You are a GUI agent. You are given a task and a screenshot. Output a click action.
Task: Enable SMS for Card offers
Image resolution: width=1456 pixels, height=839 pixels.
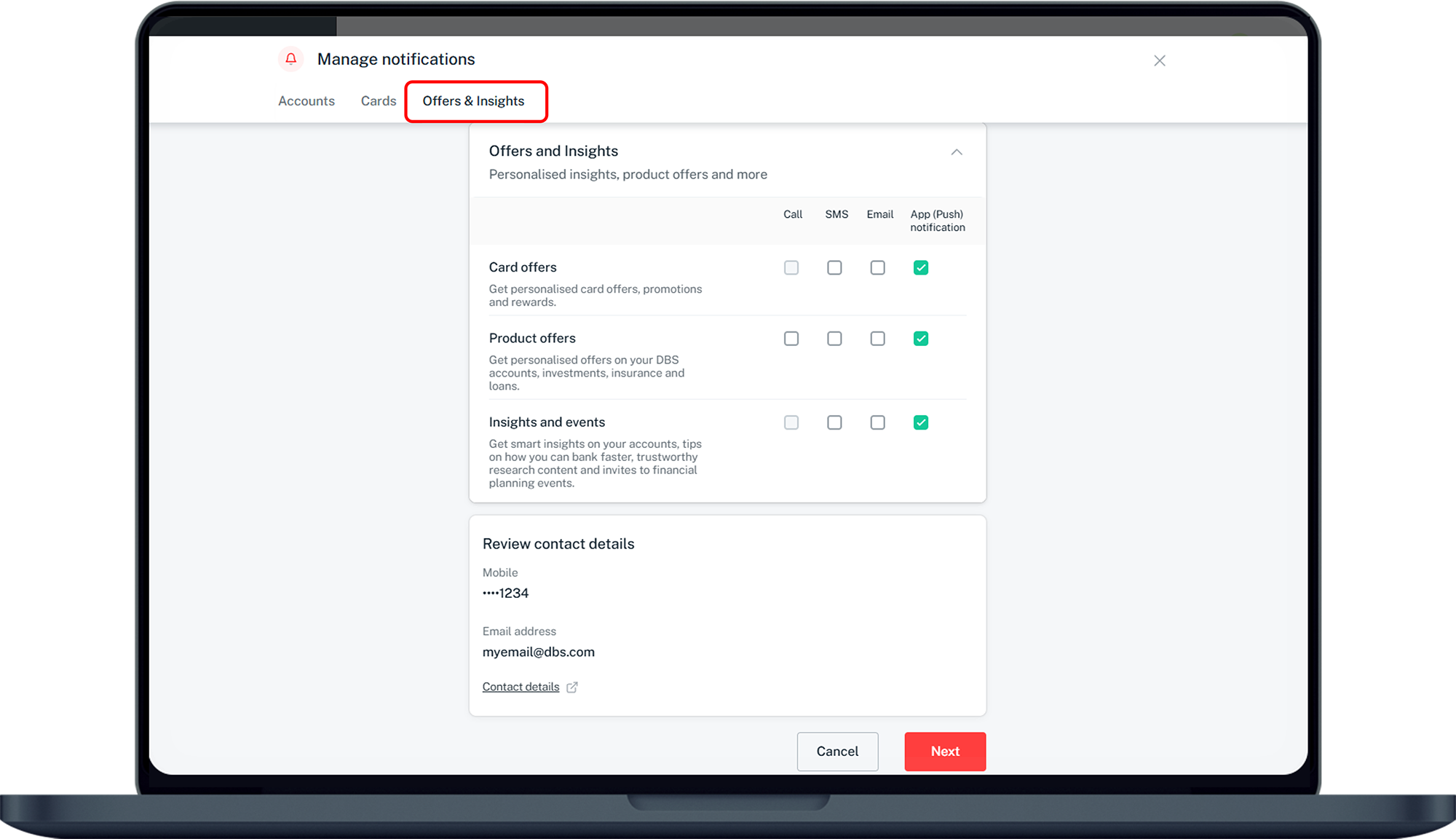tap(834, 268)
